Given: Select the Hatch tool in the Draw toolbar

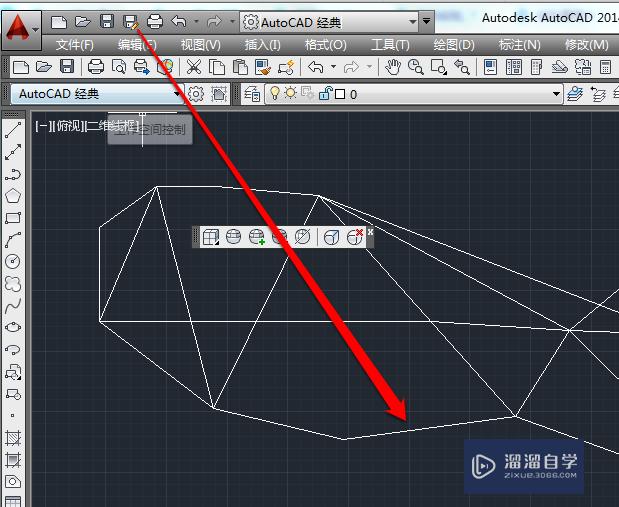Looking at the screenshot, I should 13,437.
